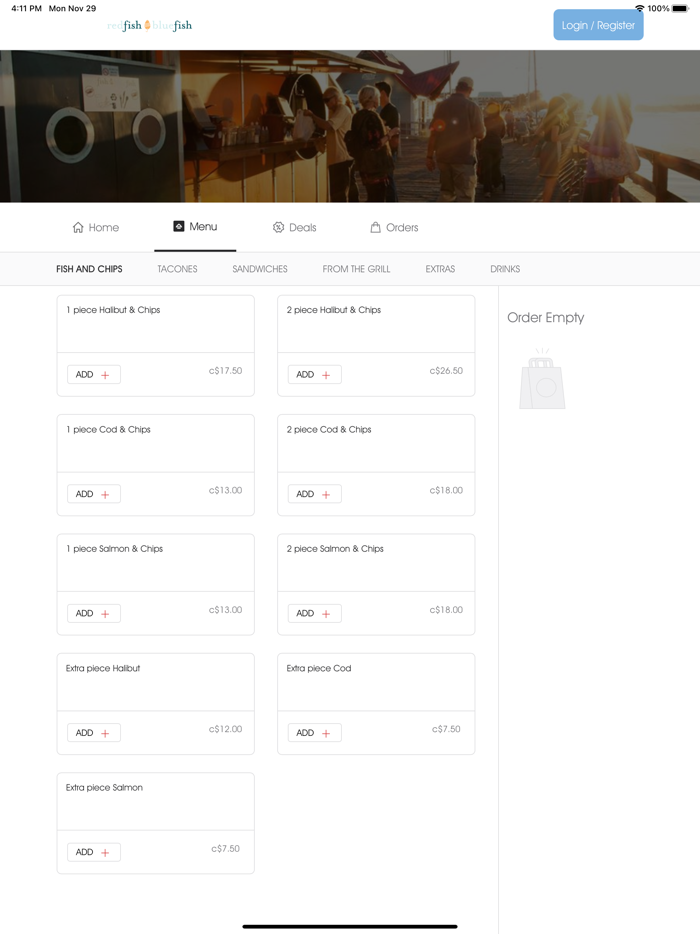Image resolution: width=700 pixels, height=934 pixels.
Task: Add Extra piece Cod to order
Action: point(315,733)
